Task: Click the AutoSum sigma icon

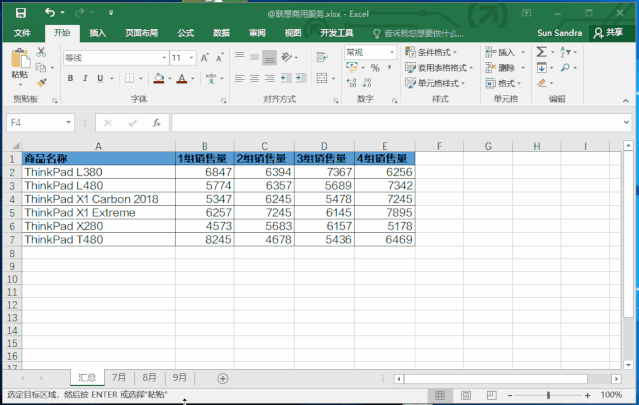Action: (x=541, y=52)
